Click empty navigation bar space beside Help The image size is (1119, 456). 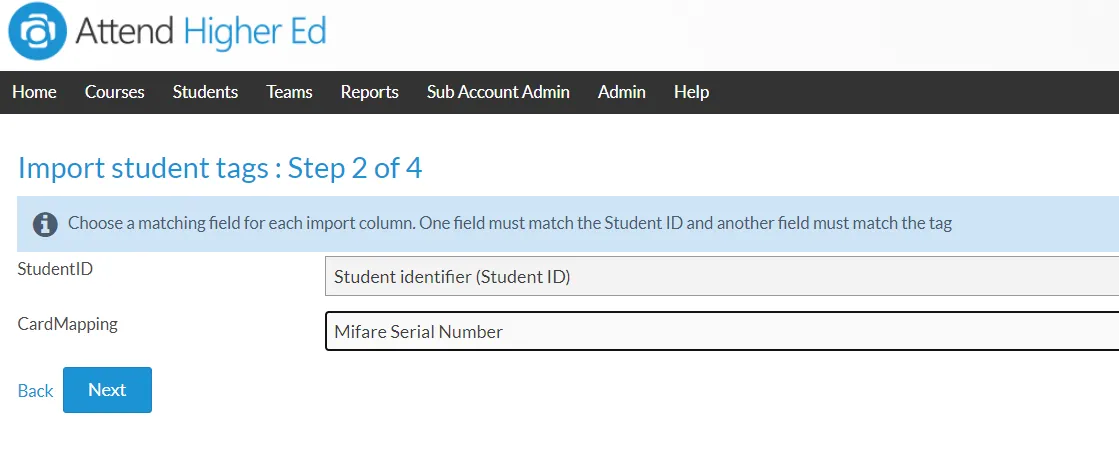click(913, 92)
